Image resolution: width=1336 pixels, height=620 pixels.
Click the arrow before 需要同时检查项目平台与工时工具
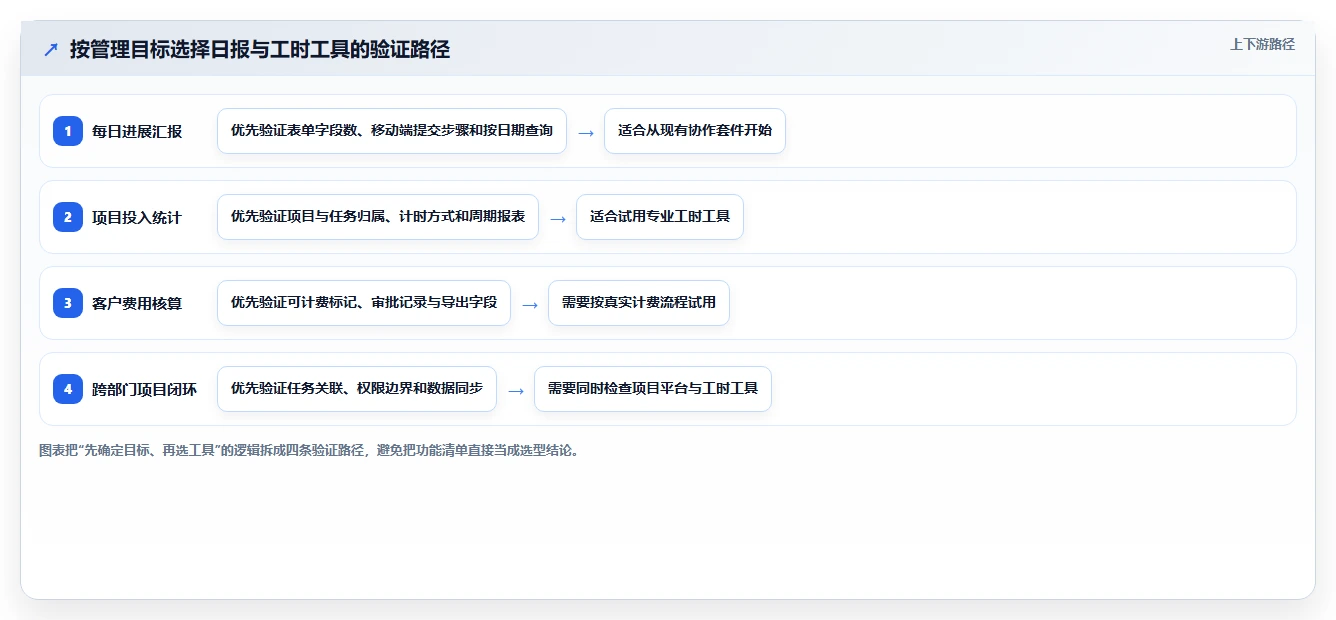pyautogui.click(x=516, y=390)
